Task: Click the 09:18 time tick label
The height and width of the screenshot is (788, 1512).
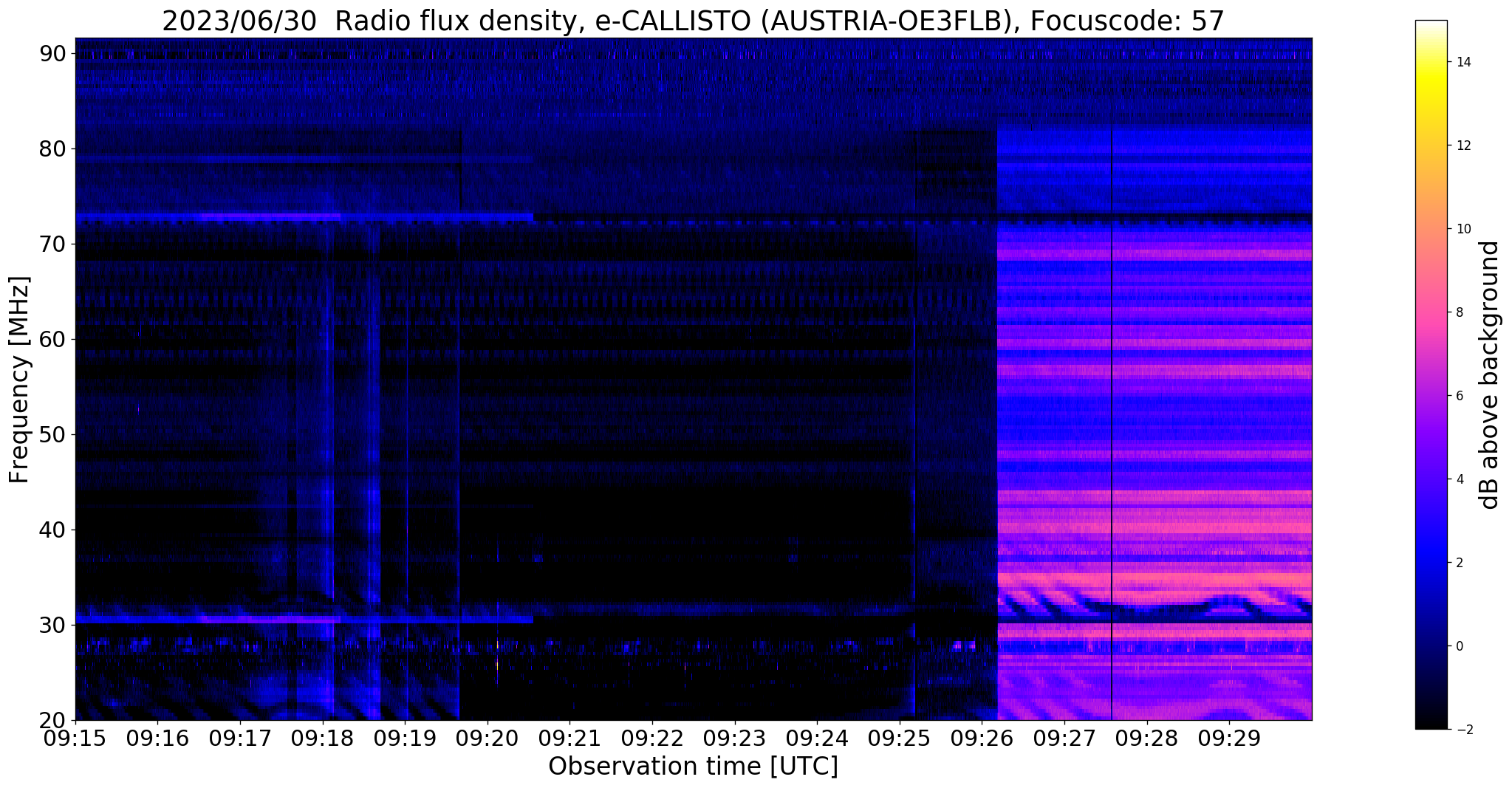Action: coord(322,737)
